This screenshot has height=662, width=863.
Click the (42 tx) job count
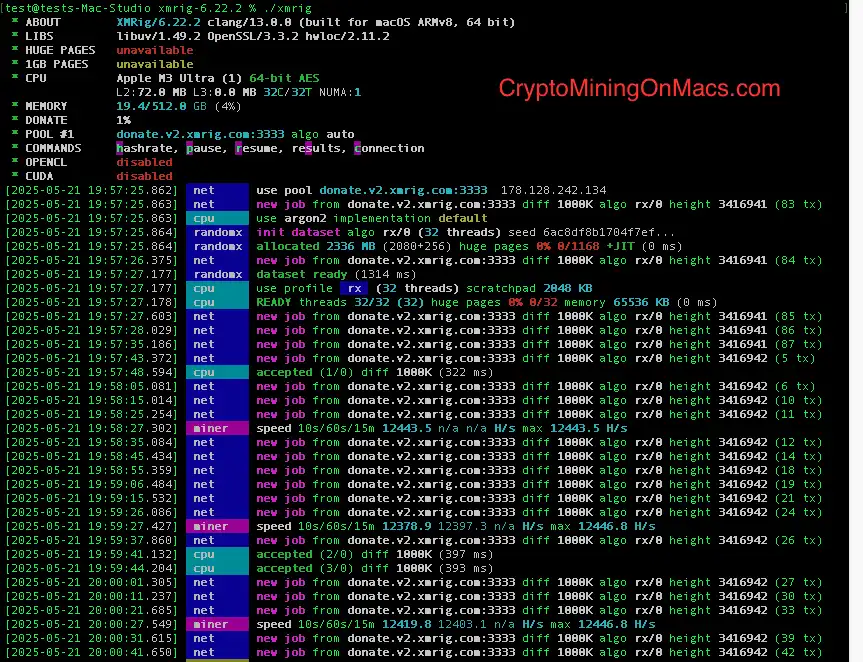(x=799, y=653)
